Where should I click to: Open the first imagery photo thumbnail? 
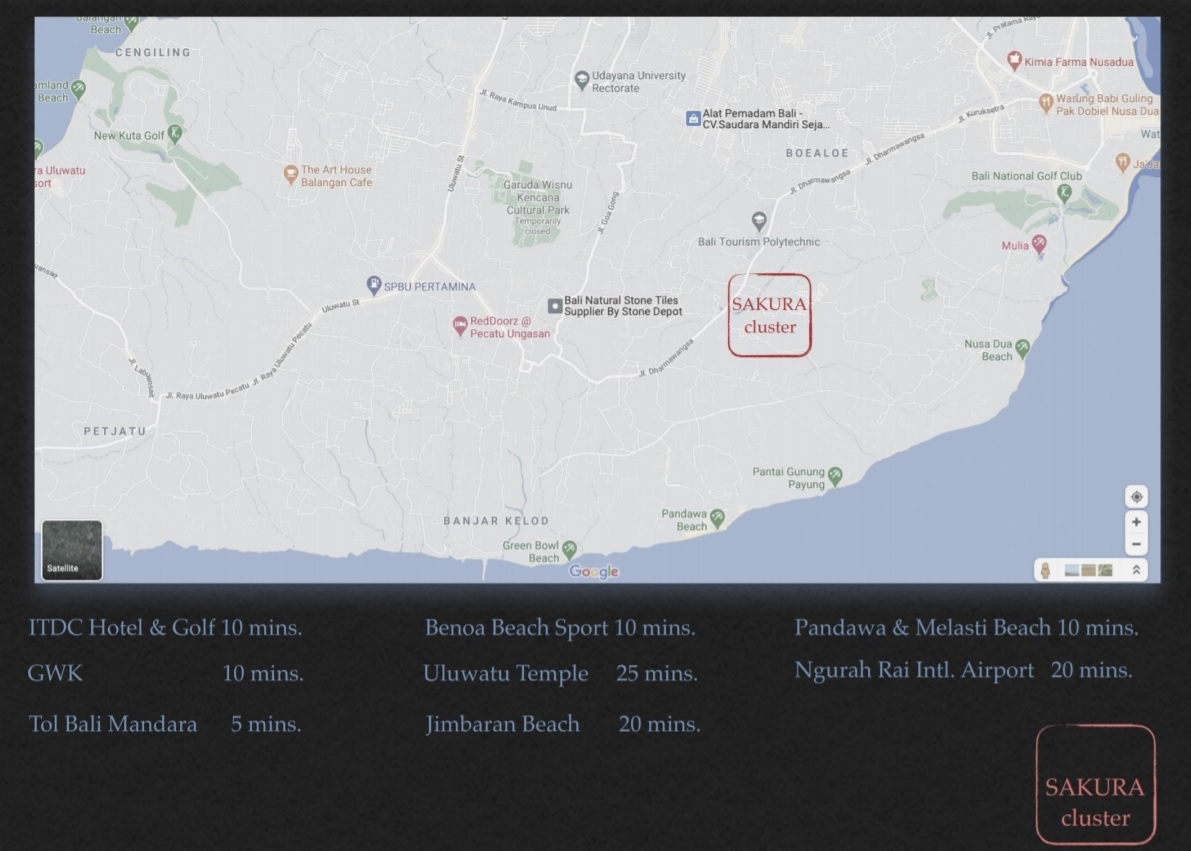(x=1072, y=570)
